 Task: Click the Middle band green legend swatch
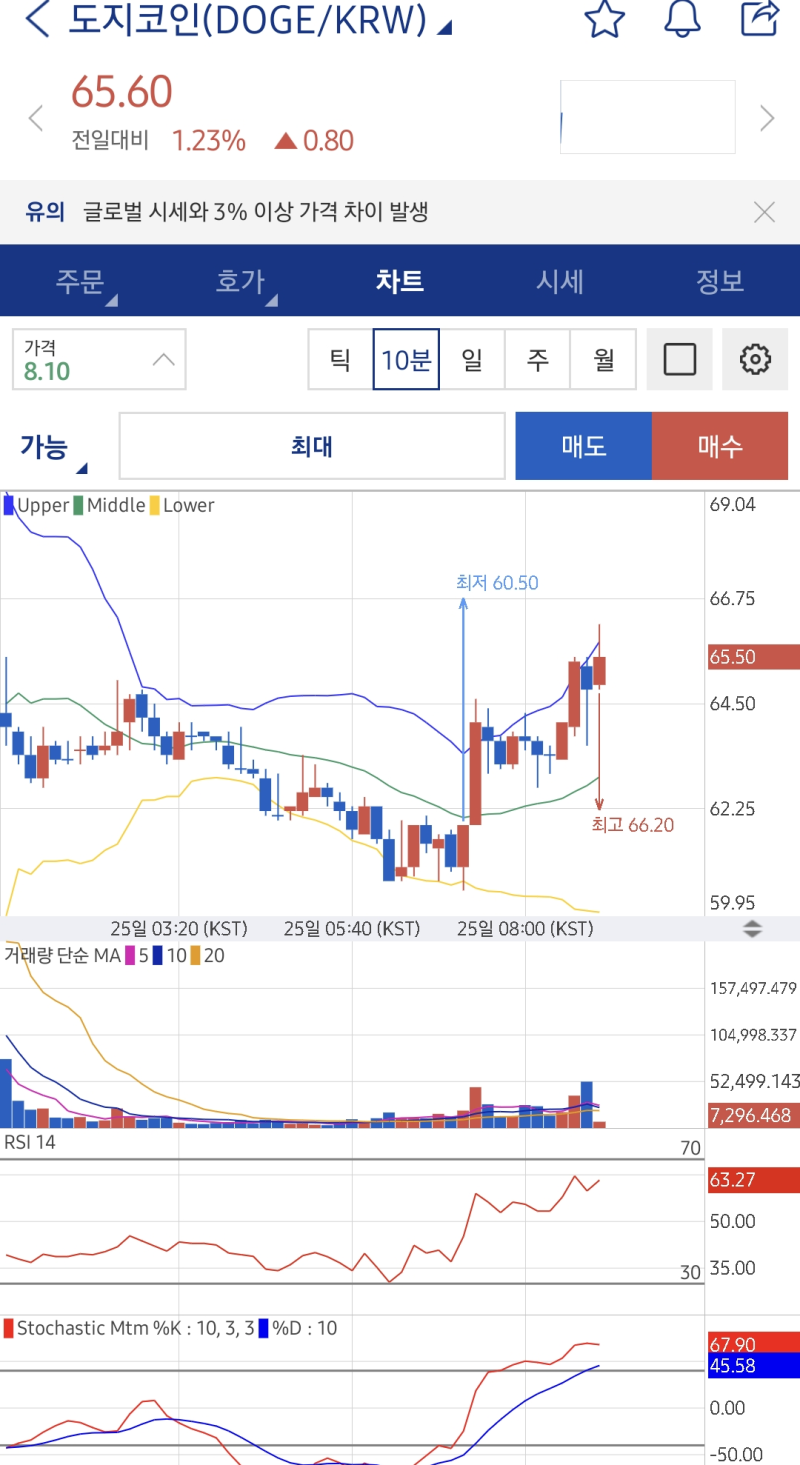tap(78, 505)
